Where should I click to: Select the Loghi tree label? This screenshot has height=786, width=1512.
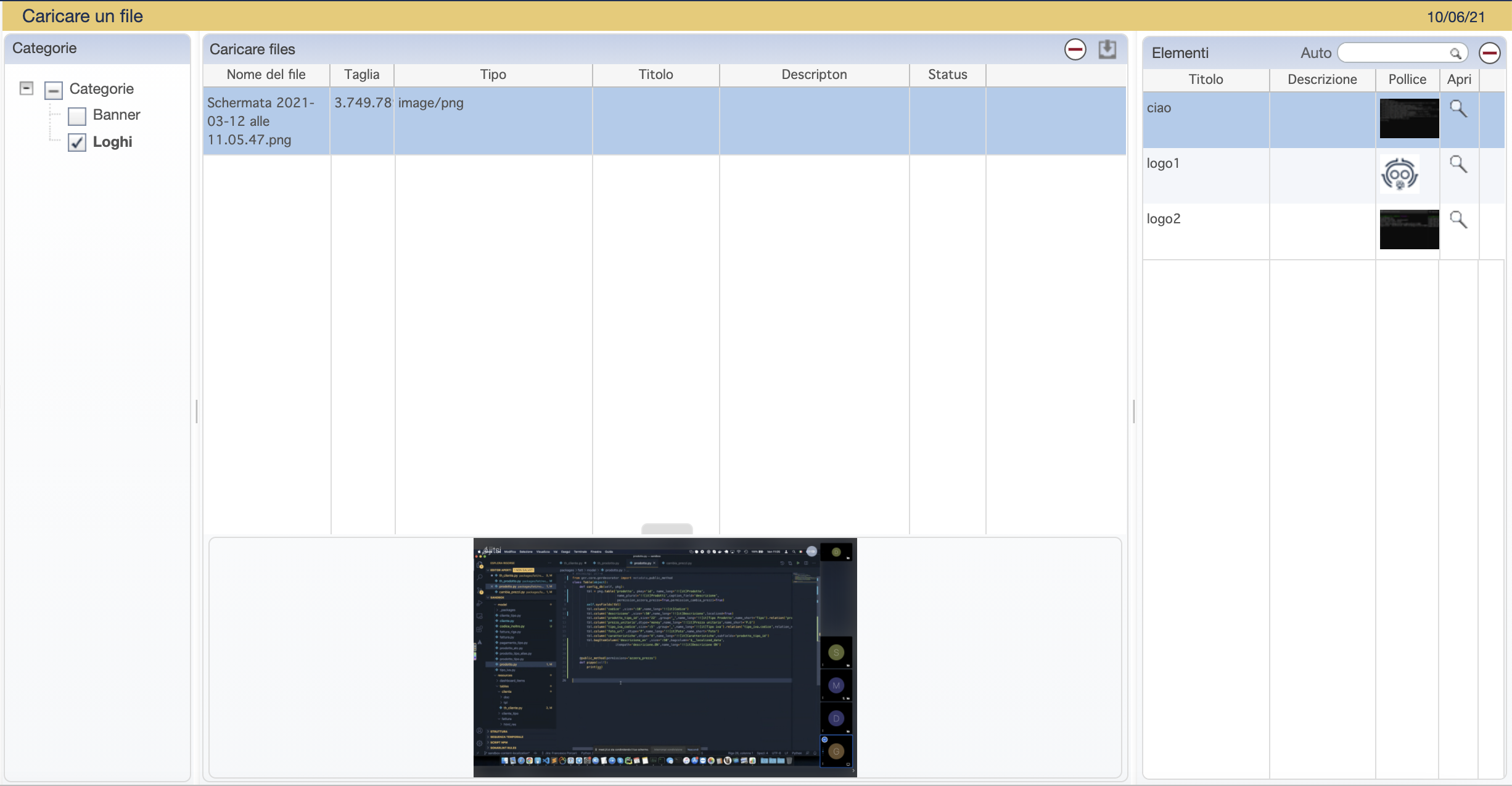point(113,142)
